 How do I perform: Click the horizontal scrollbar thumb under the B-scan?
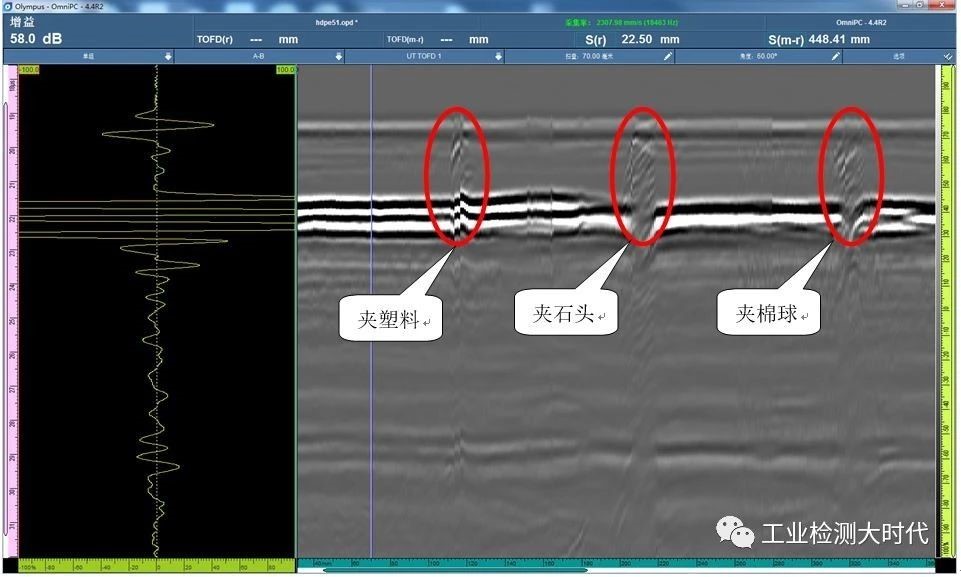pos(455,570)
